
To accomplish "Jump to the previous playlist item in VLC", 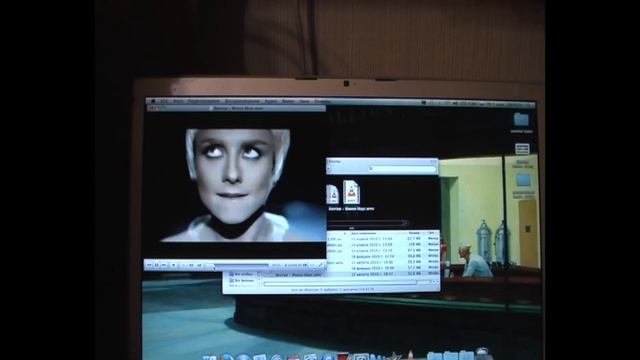I will 183,265.
